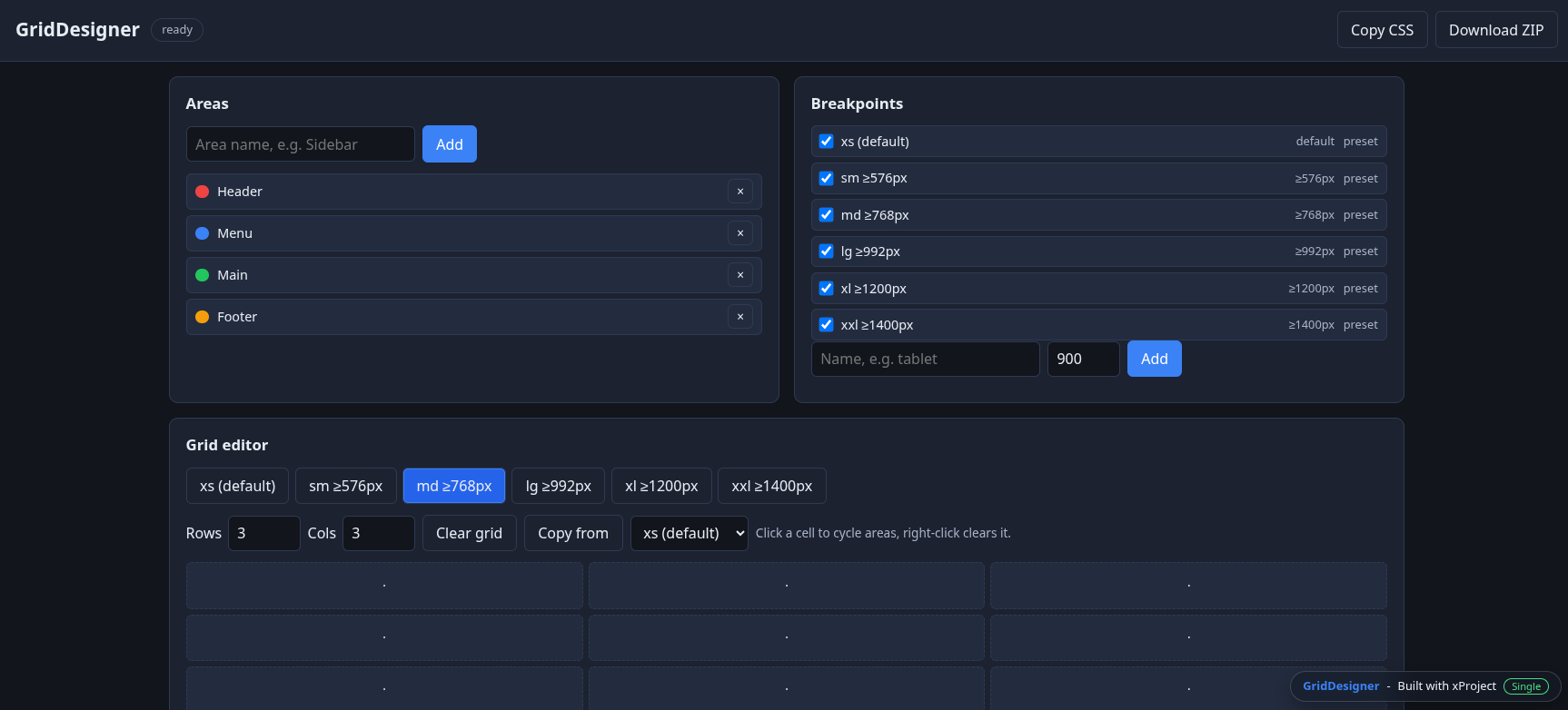Click the top-left cell of the grid

(x=384, y=586)
